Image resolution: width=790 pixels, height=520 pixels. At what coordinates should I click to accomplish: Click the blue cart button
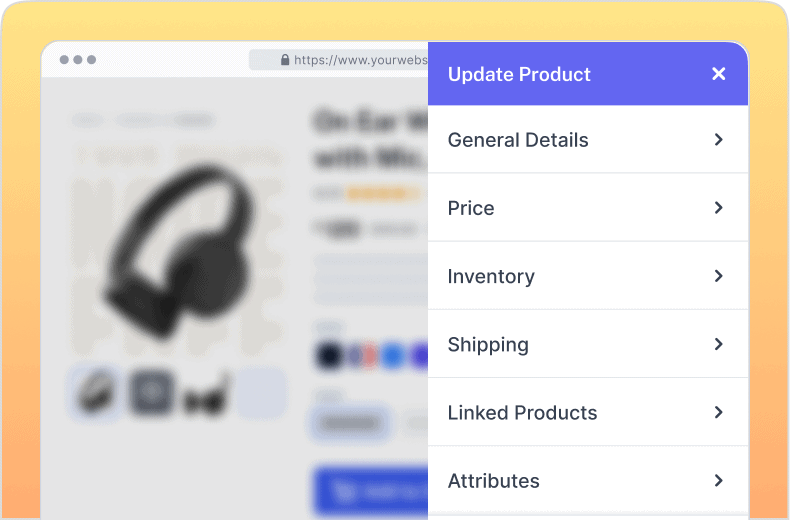pyautogui.click(x=370, y=491)
